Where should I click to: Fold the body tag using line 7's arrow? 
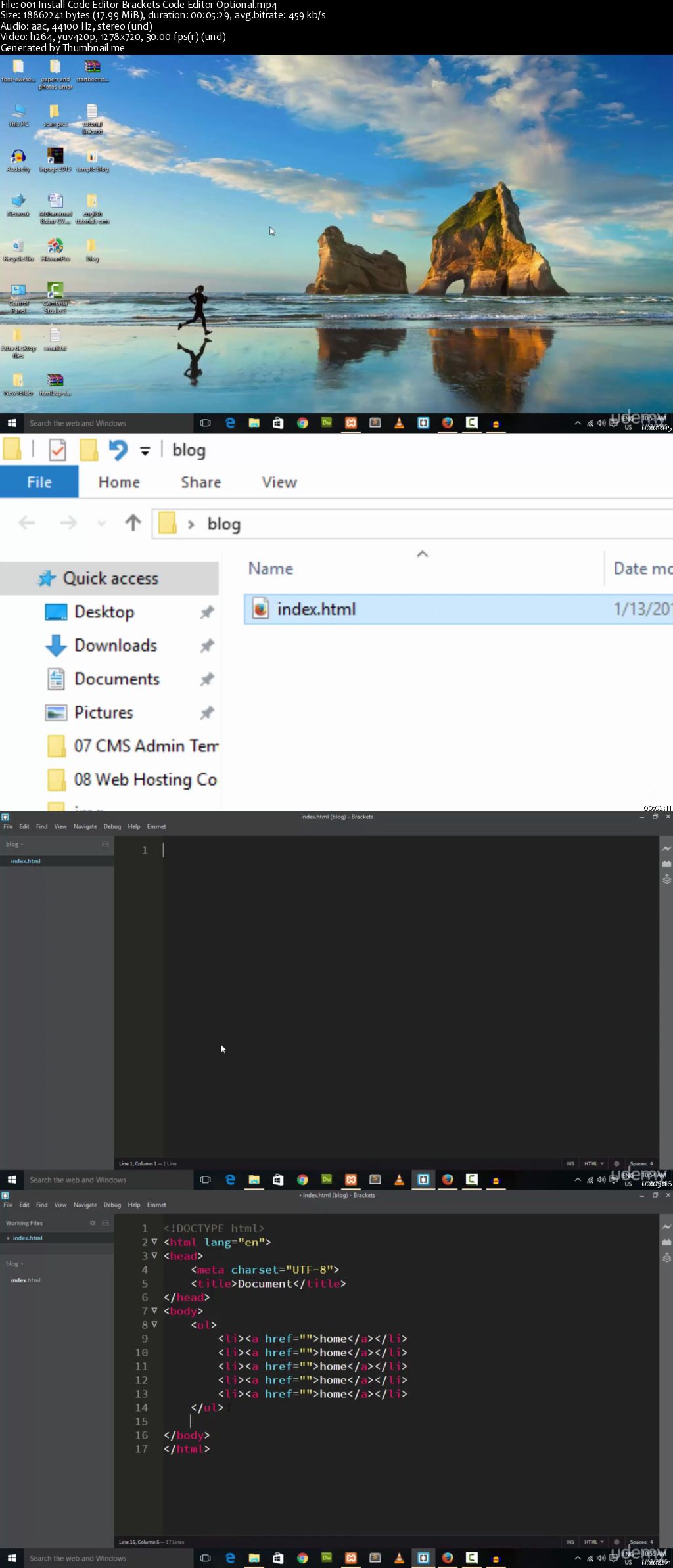coord(154,1310)
